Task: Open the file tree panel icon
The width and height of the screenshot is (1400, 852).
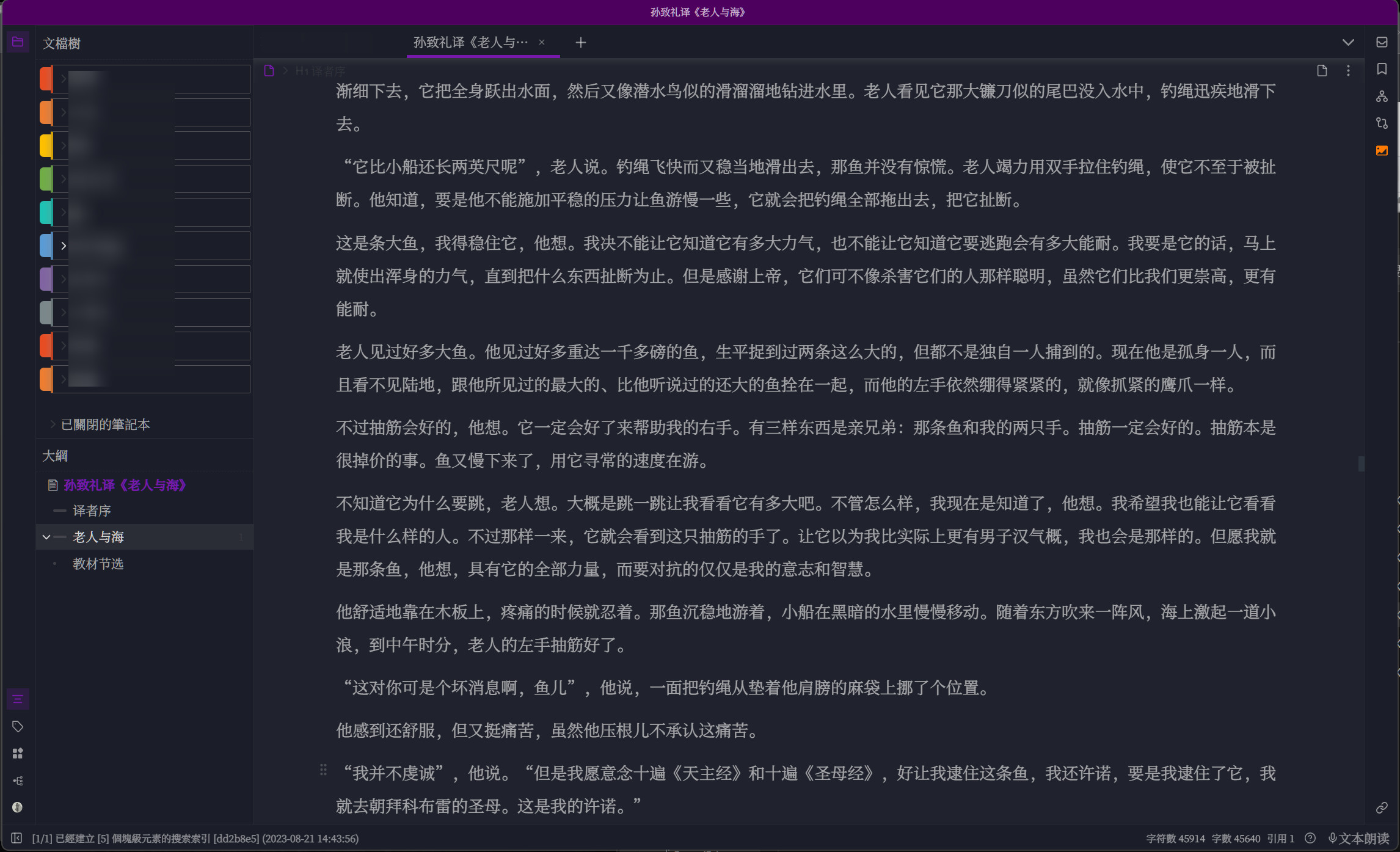Action: 18,42
